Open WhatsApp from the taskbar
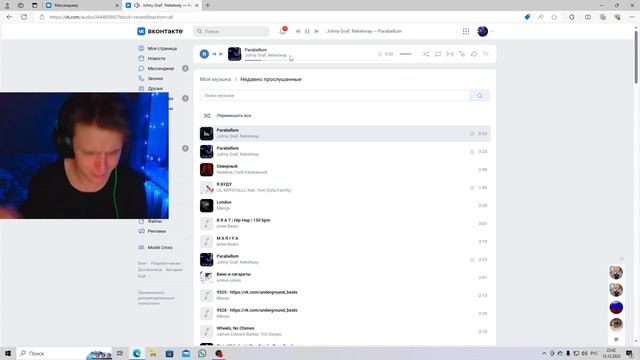The width and height of the screenshot is (640, 360). tap(202, 353)
